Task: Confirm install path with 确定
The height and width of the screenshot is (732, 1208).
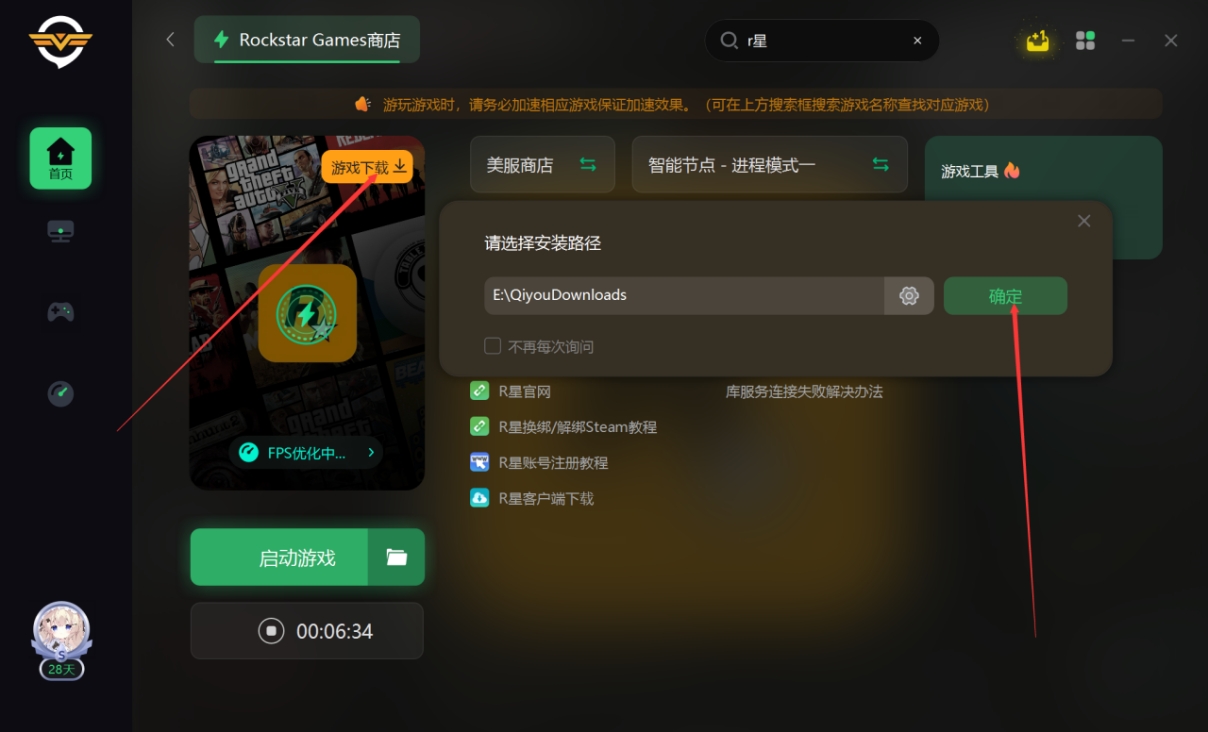Action: pyautogui.click(x=1005, y=296)
